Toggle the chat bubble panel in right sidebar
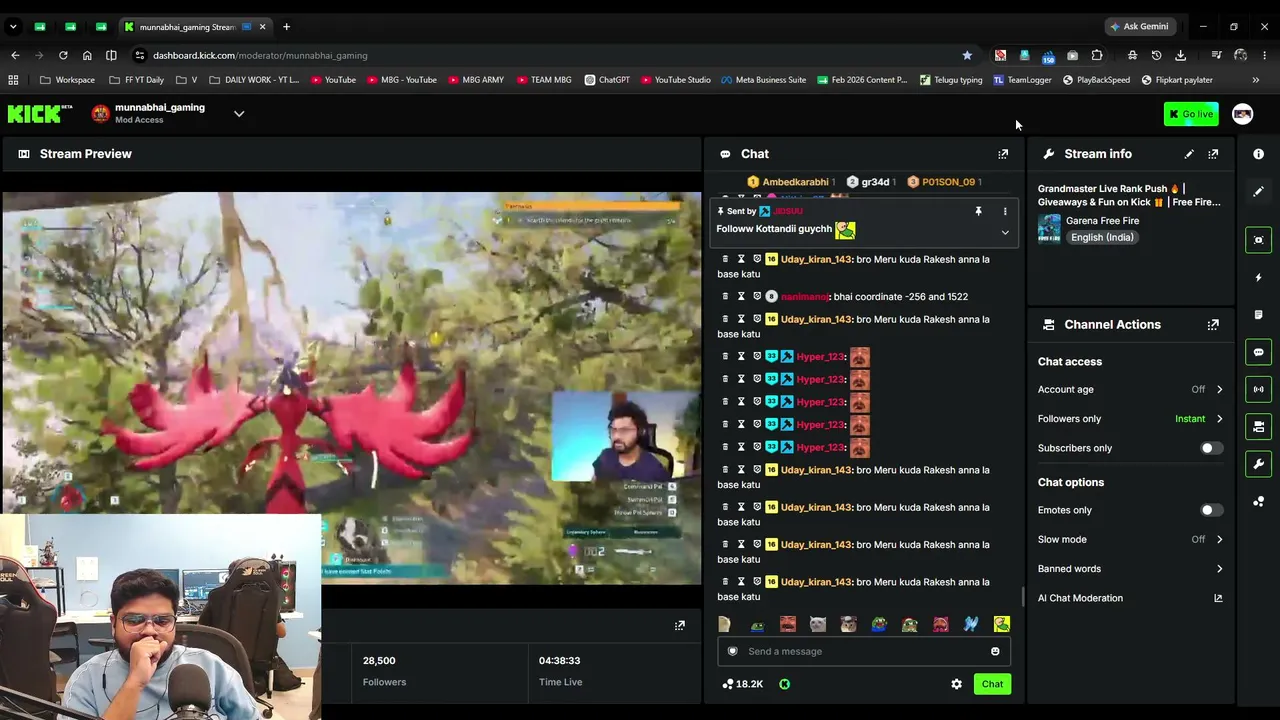Image resolution: width=1280 pixels, height=720 pixels. [1259, 352]
